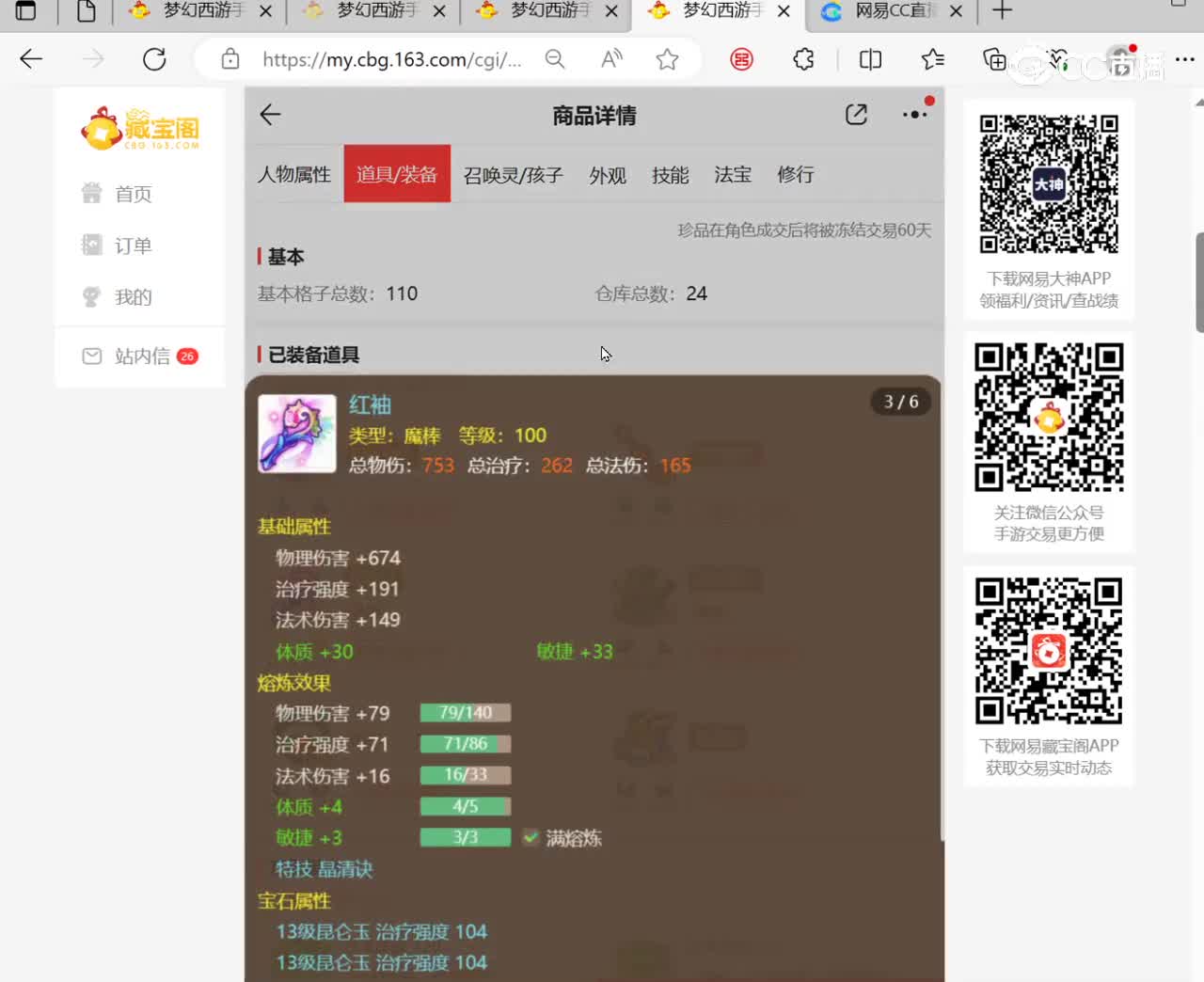Image resolution: width=1204 pixels, height=982 pixels.
Task: Open 订单 in left sidebar
Action: pyautogui.click(x=132, y=245)
